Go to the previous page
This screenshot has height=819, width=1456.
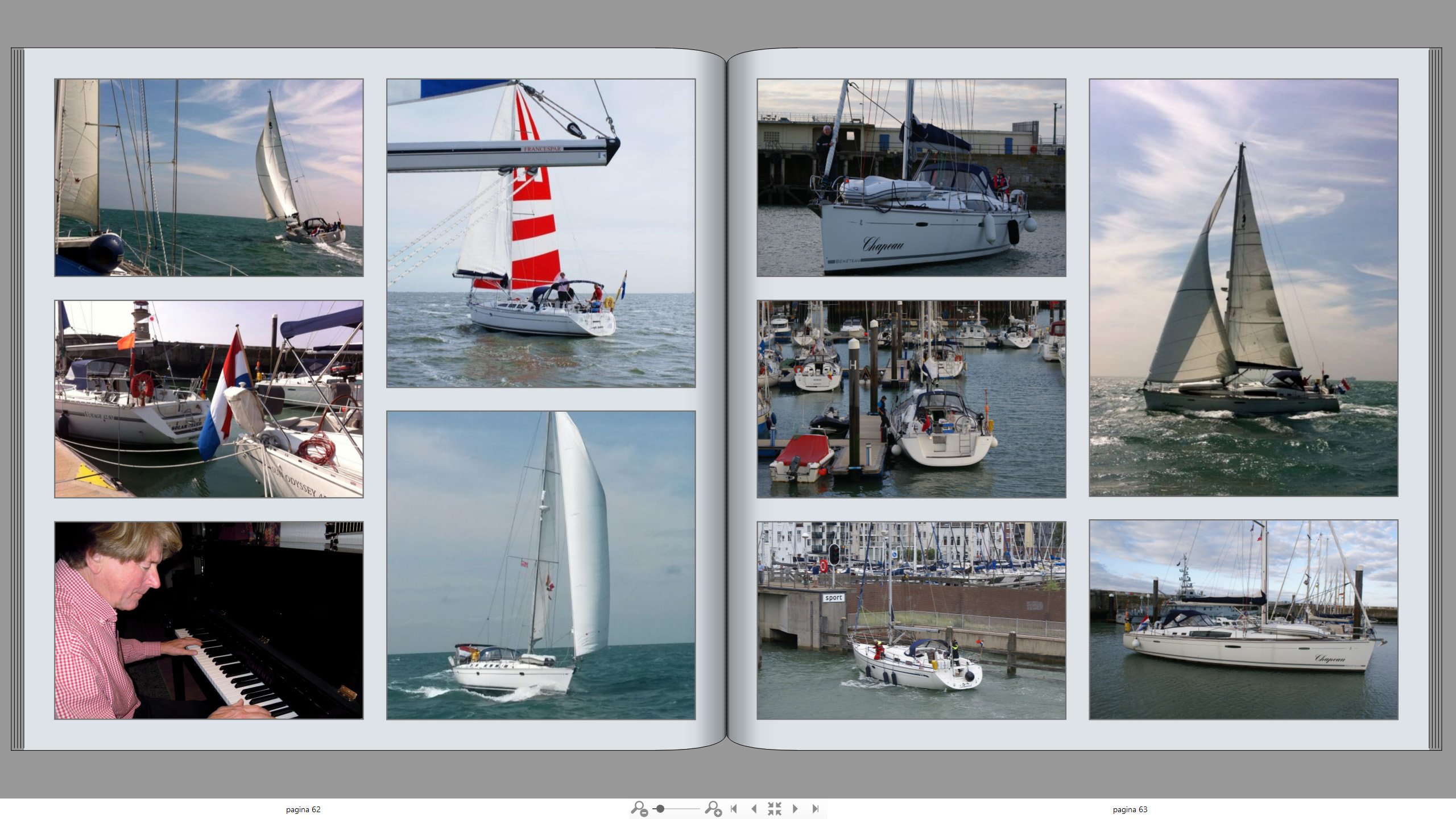pos(754,808)
